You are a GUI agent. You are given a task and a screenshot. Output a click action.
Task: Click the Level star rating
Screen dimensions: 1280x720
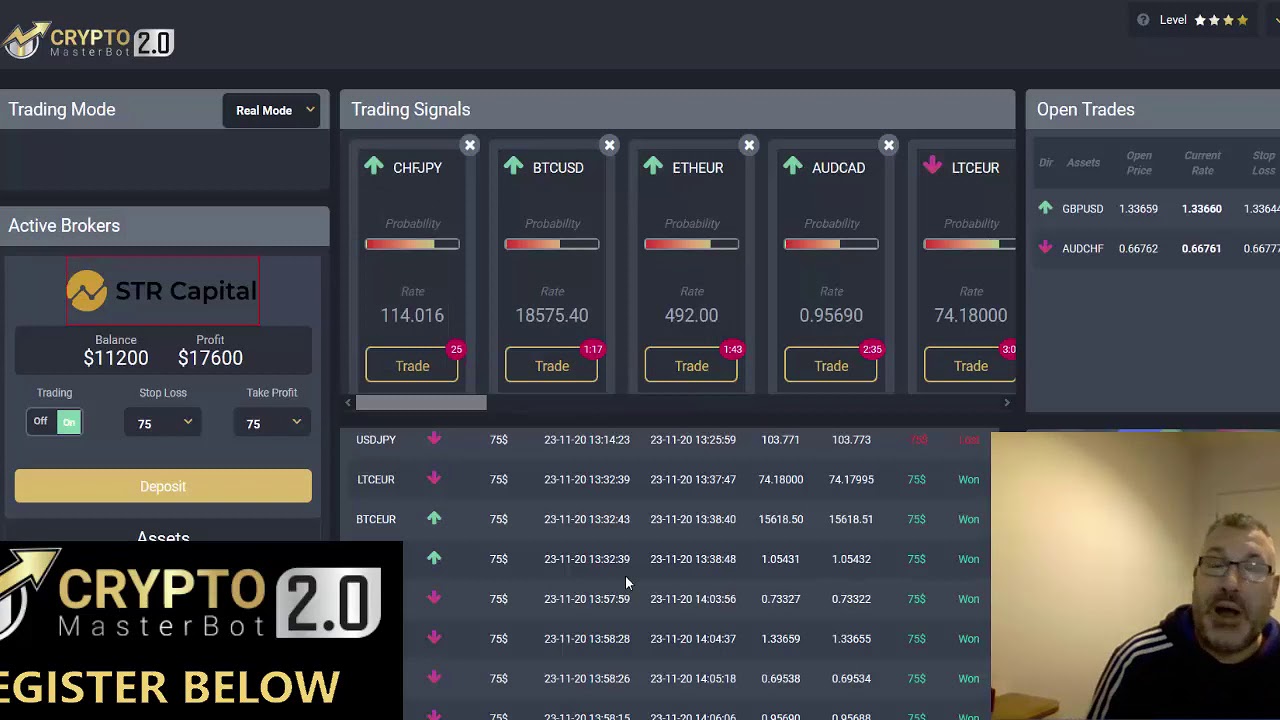1221,20
